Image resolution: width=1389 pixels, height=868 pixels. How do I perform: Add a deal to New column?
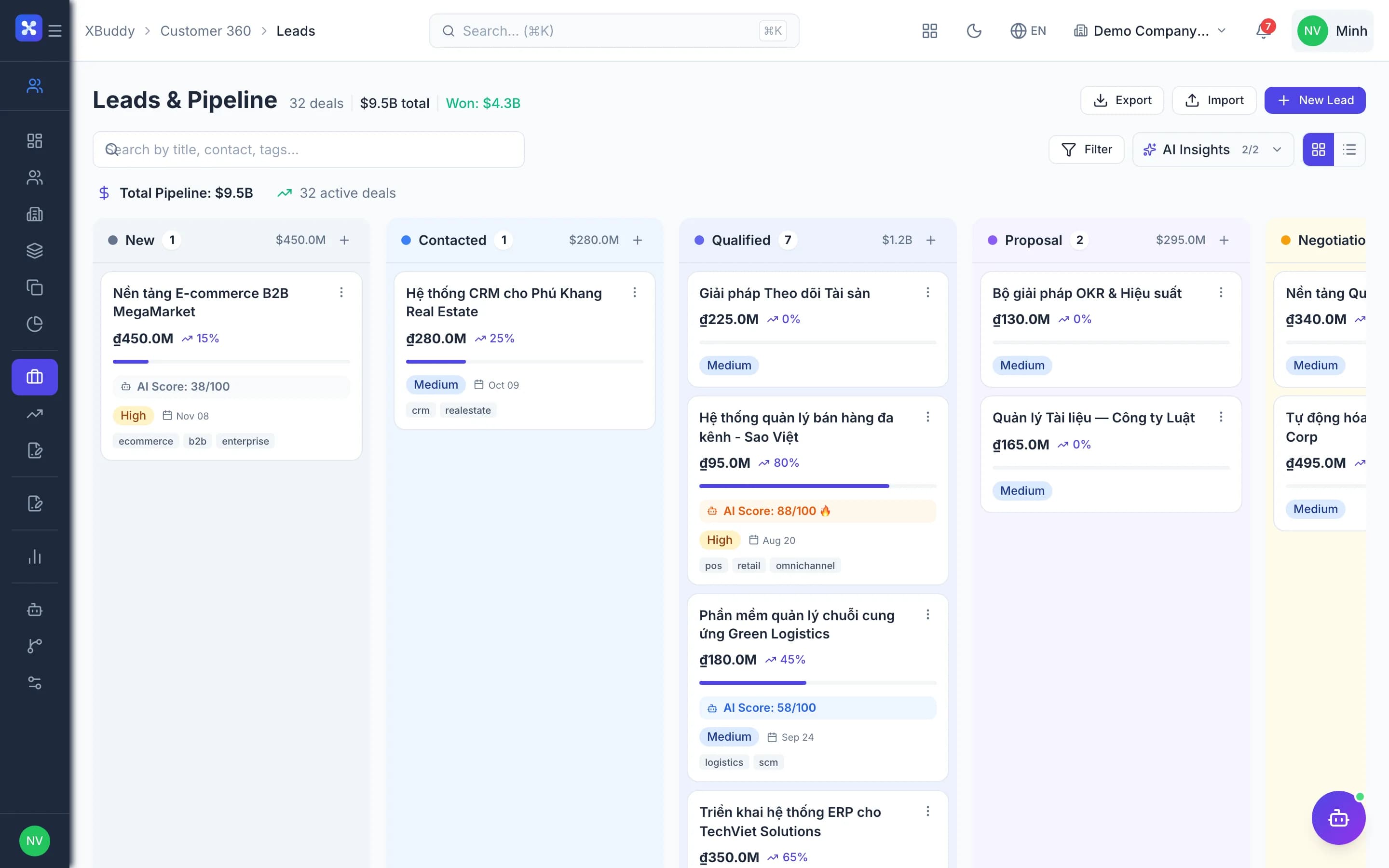pyautogui.click(x=344, y=240)
